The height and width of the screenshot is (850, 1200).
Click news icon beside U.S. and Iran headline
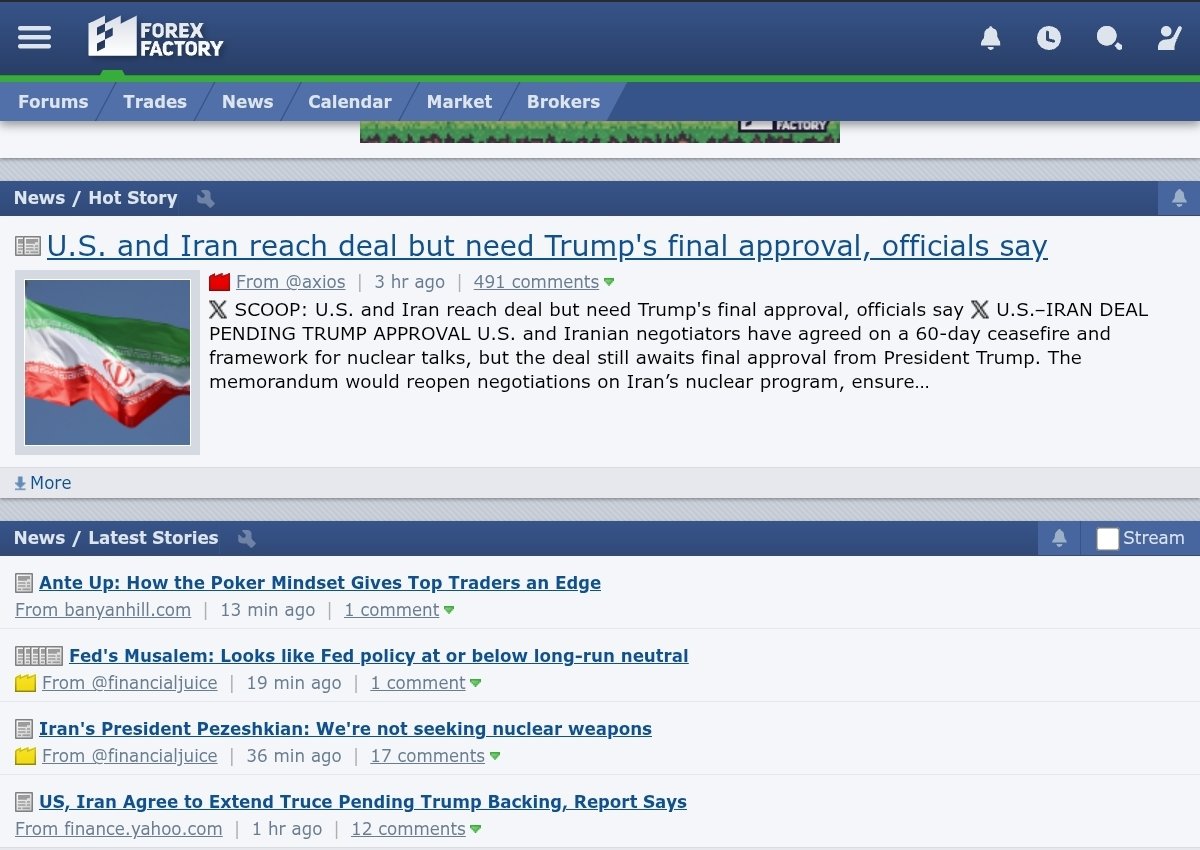coord(28,246)
